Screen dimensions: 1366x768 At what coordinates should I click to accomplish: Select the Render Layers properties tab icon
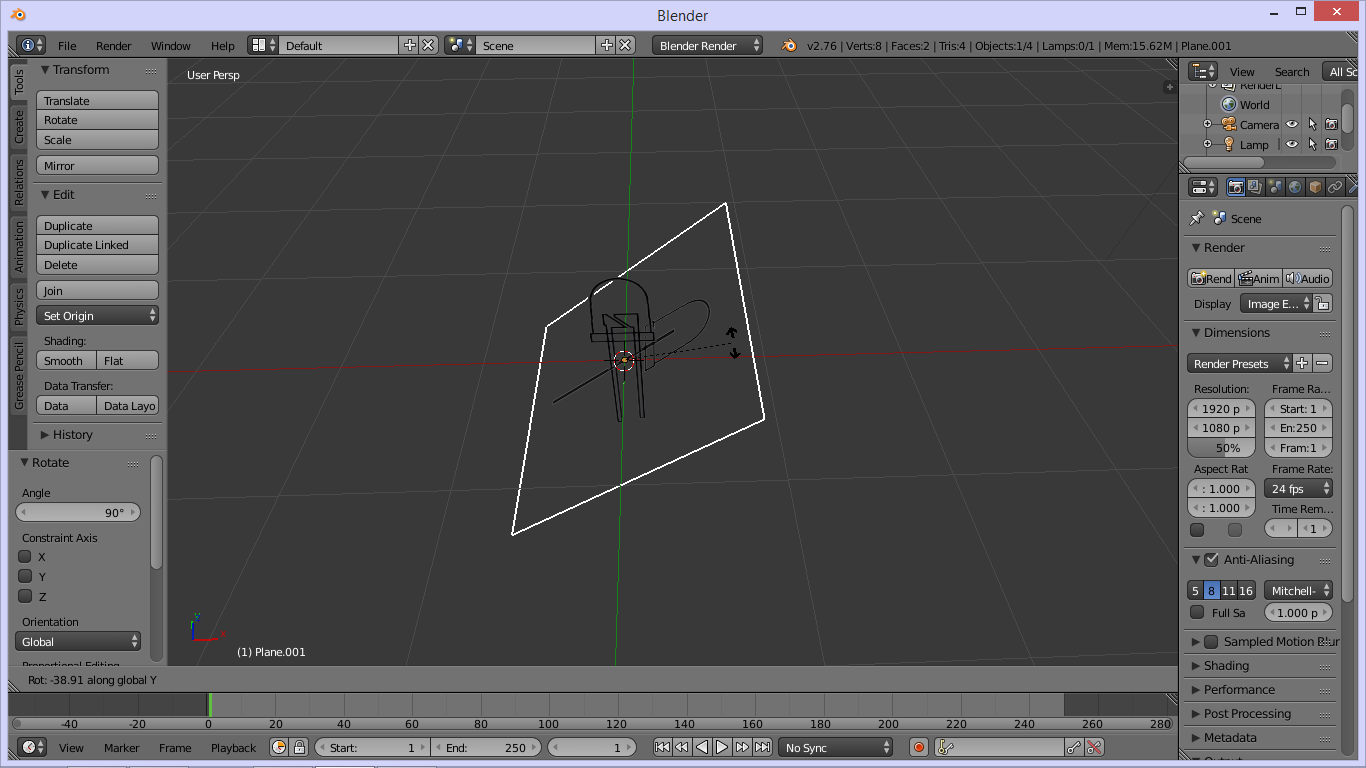pos(1255,187)
